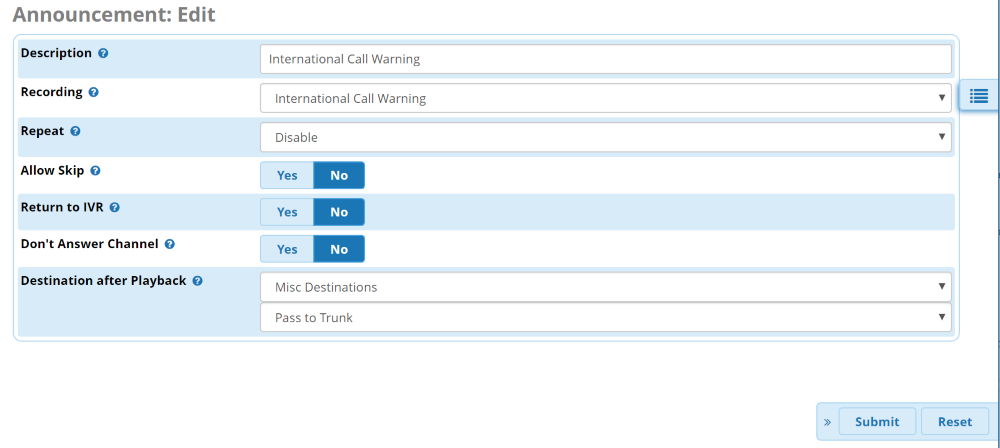Select No for Return to IVR
The width and height of the screenshot is (1000, 448).
pyautogui.click(x=339, y=212)
